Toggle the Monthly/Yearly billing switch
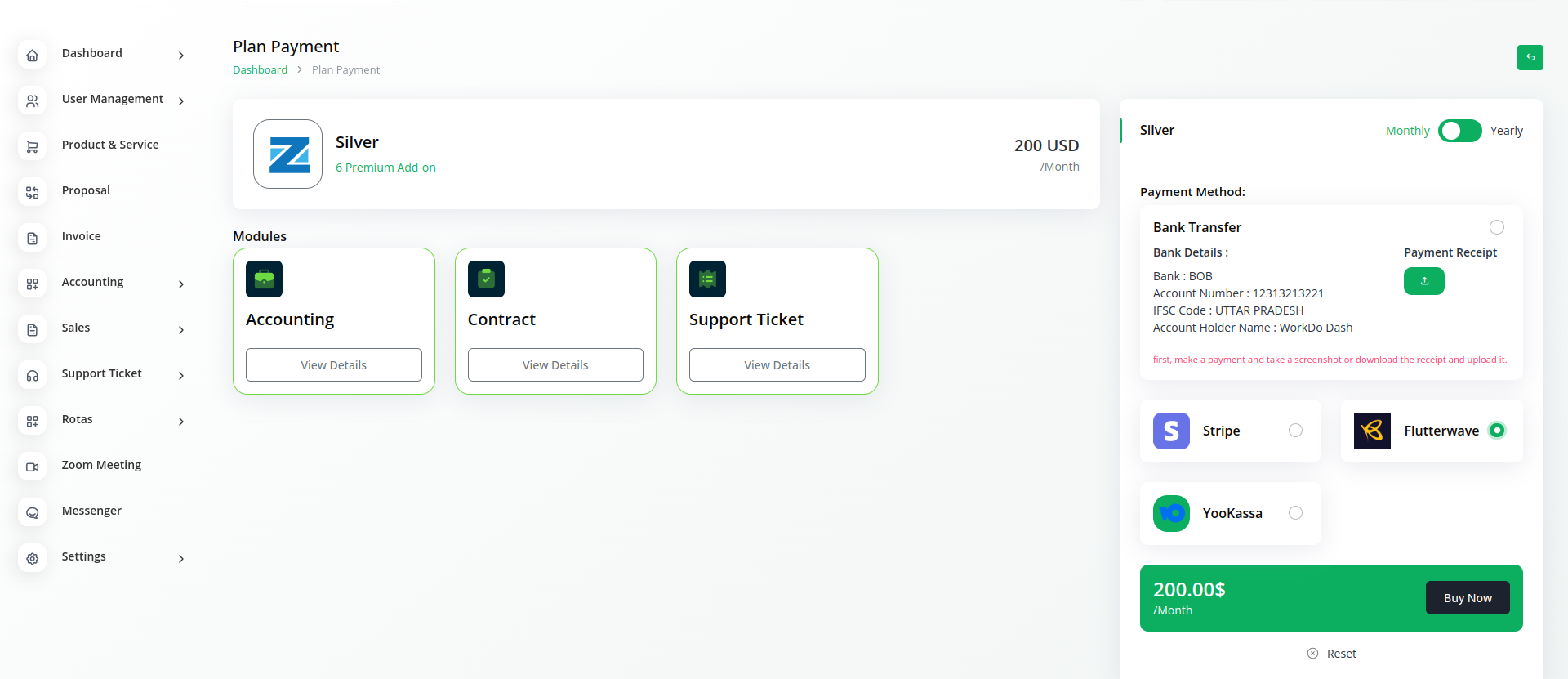 point(1459,131)
